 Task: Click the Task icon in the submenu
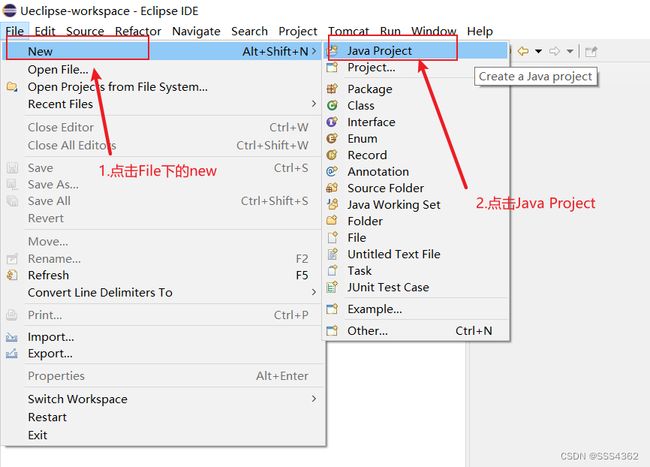(x=332, y=271)
